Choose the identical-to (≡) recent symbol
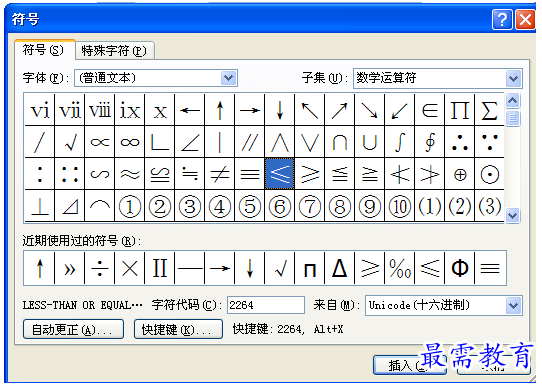The image size is (542, 387). click(x=490, y=268)
